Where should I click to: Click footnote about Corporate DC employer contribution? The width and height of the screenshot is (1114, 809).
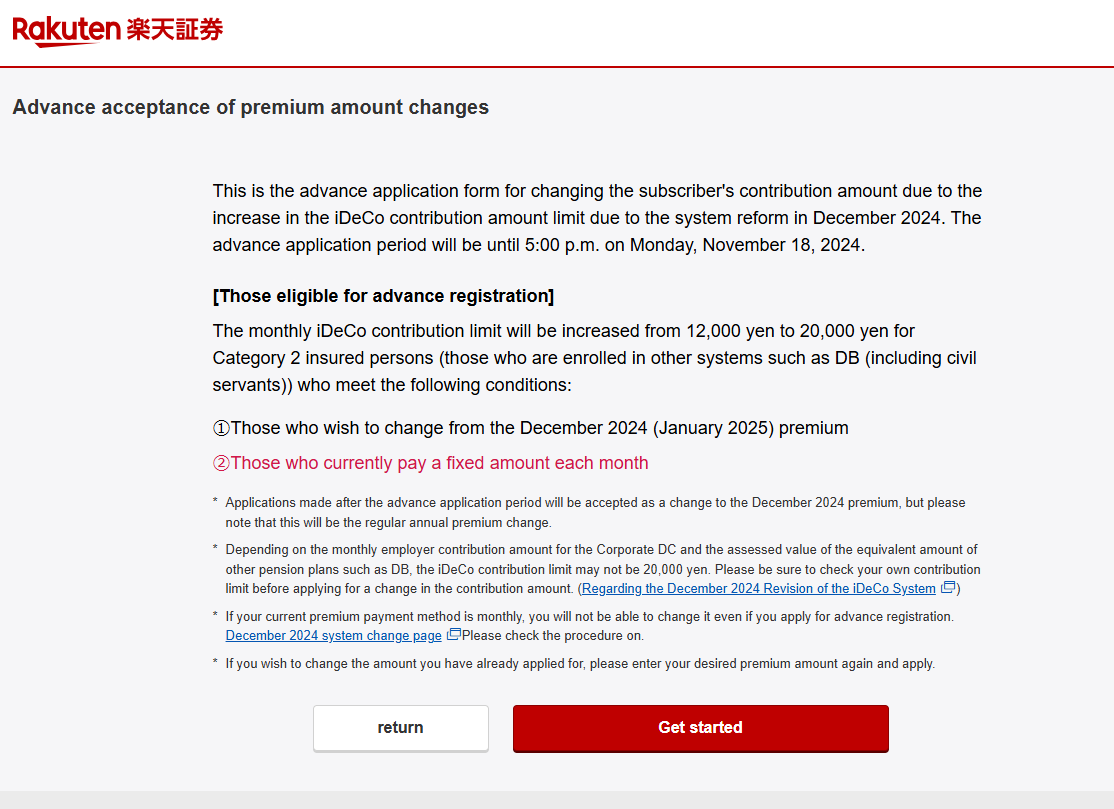(x=602, y=569)
